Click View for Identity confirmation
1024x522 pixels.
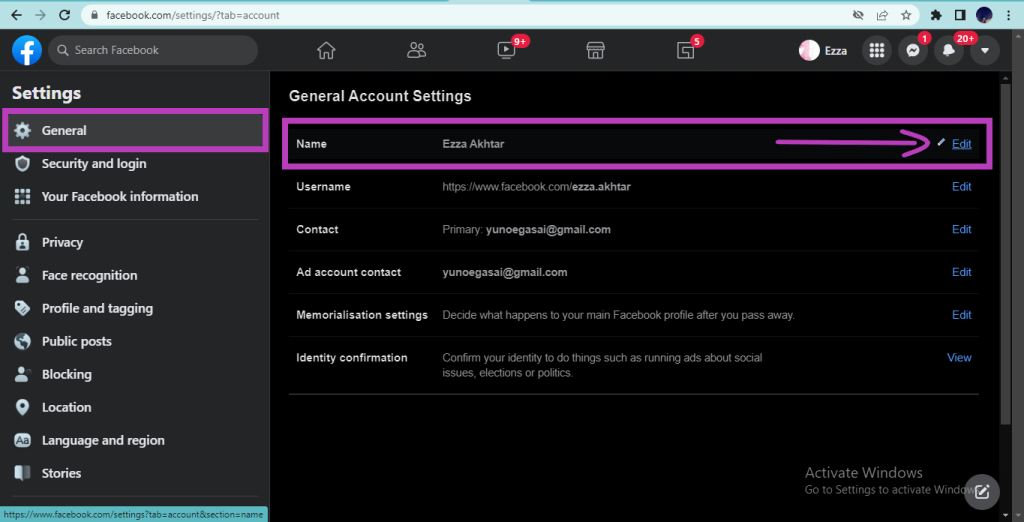[x=959, y=358]
